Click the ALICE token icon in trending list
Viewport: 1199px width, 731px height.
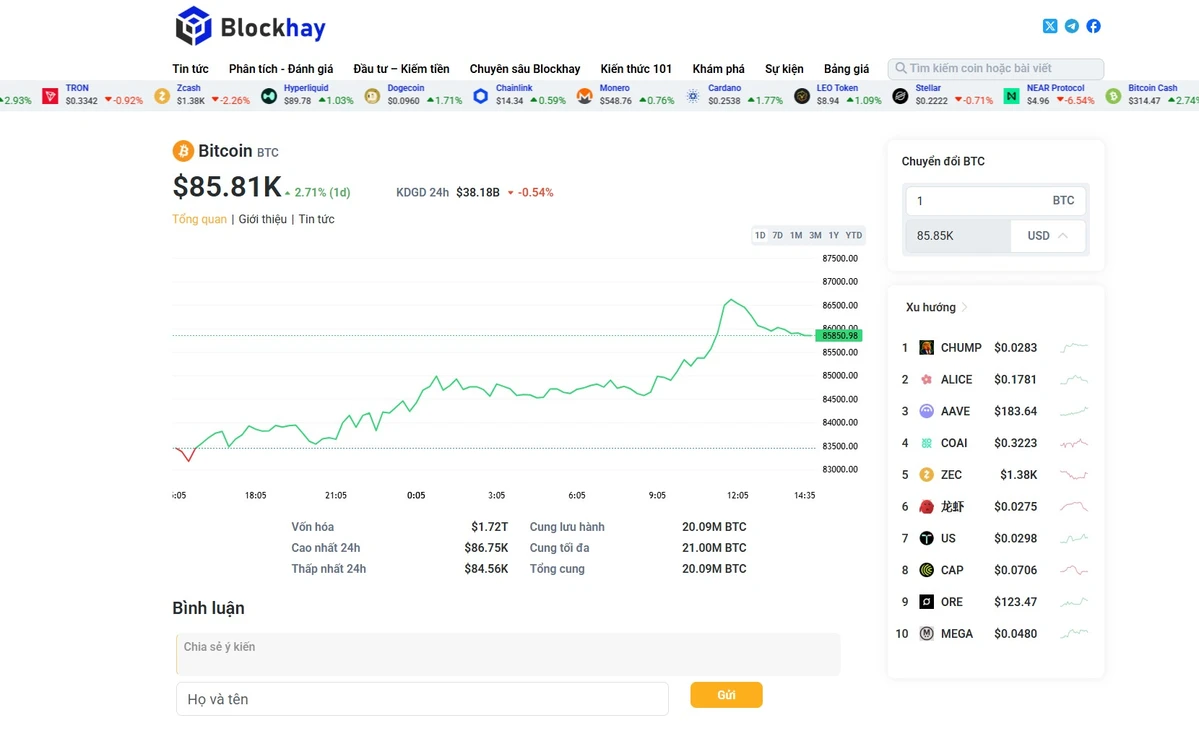926,379
